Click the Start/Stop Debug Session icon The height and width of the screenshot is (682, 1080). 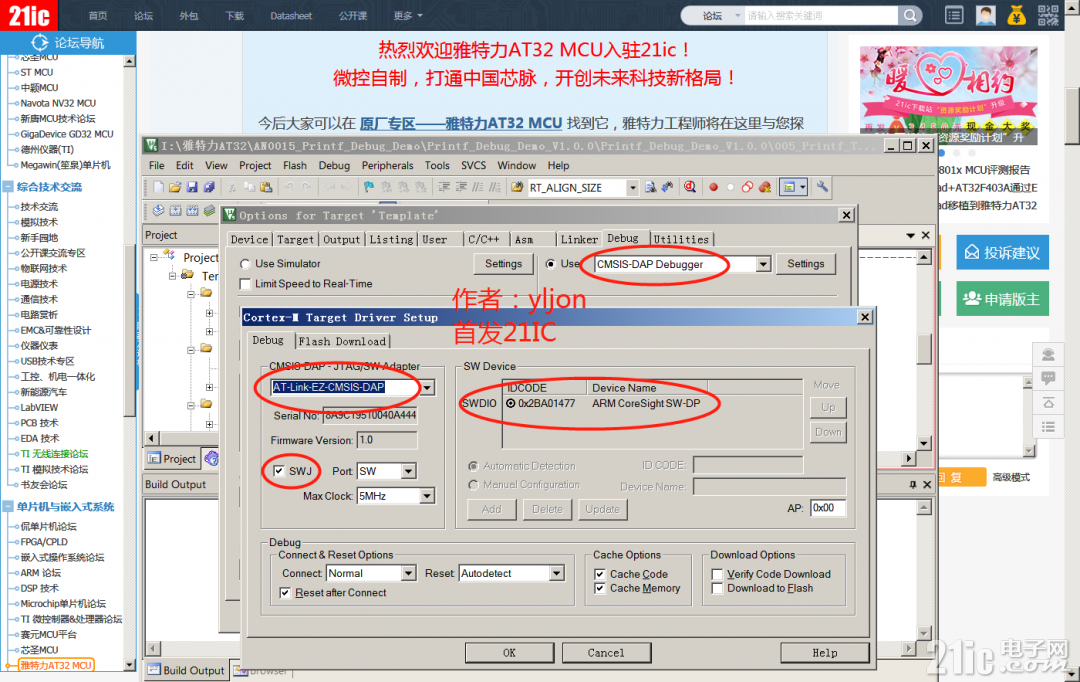point(689,187)
